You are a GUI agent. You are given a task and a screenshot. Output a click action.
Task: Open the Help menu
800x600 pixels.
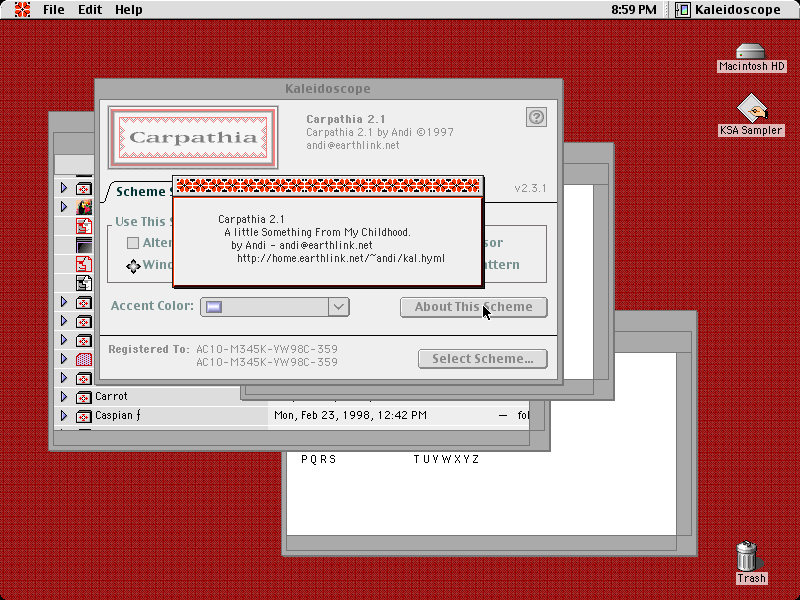[129, 10]
